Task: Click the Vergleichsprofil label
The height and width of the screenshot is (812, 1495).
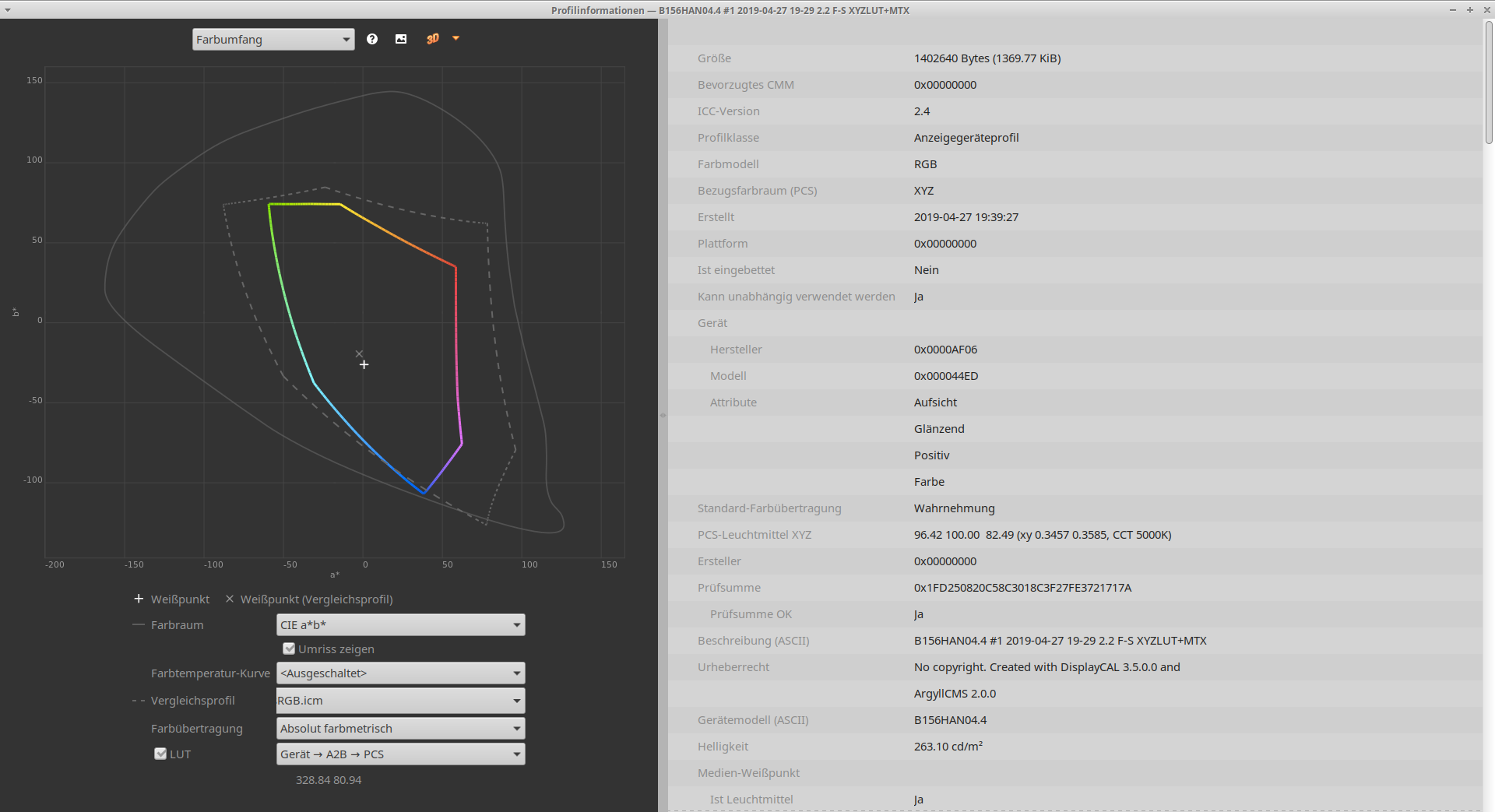Action: (193, 701)
